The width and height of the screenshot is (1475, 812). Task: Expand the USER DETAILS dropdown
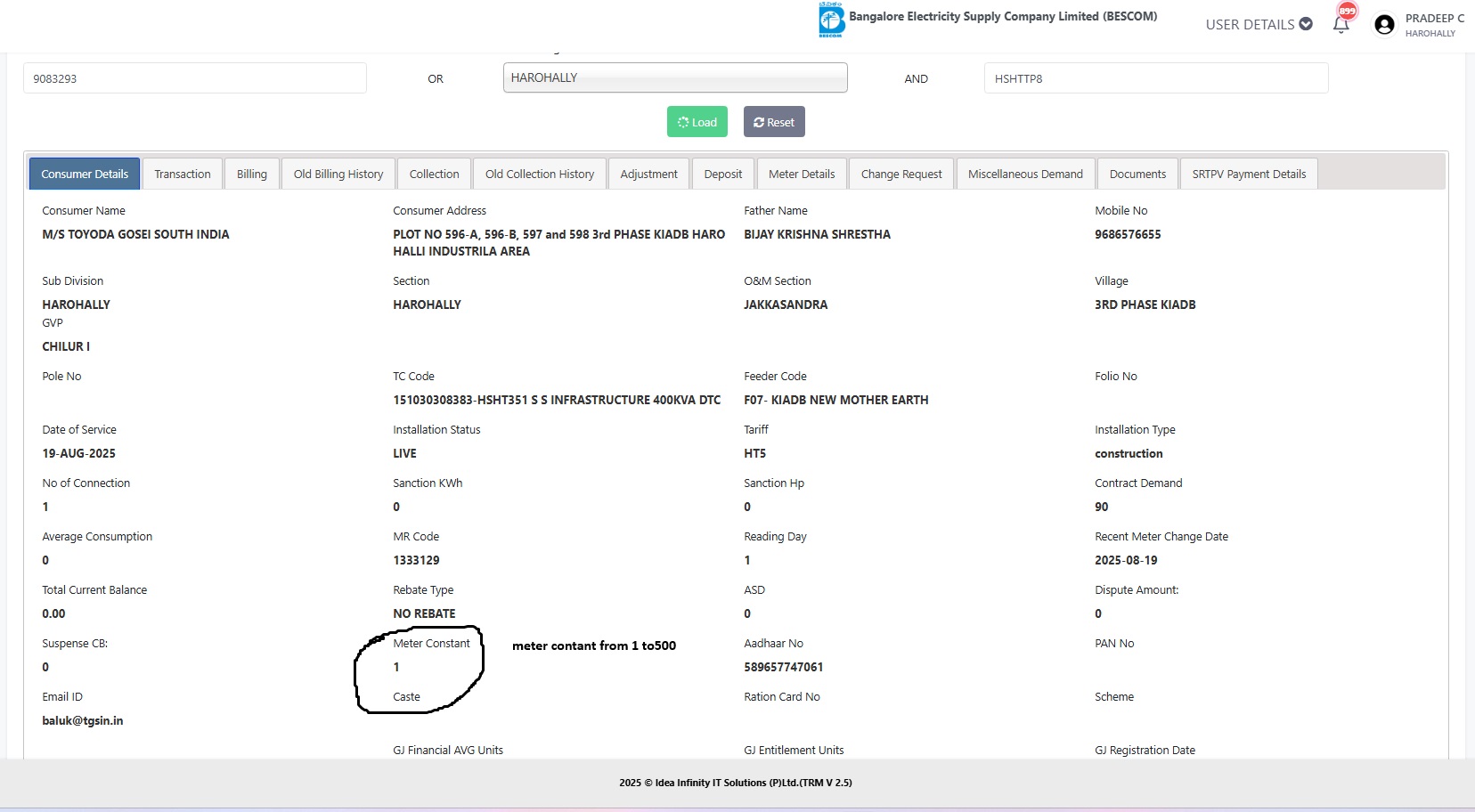(1259, 24)
